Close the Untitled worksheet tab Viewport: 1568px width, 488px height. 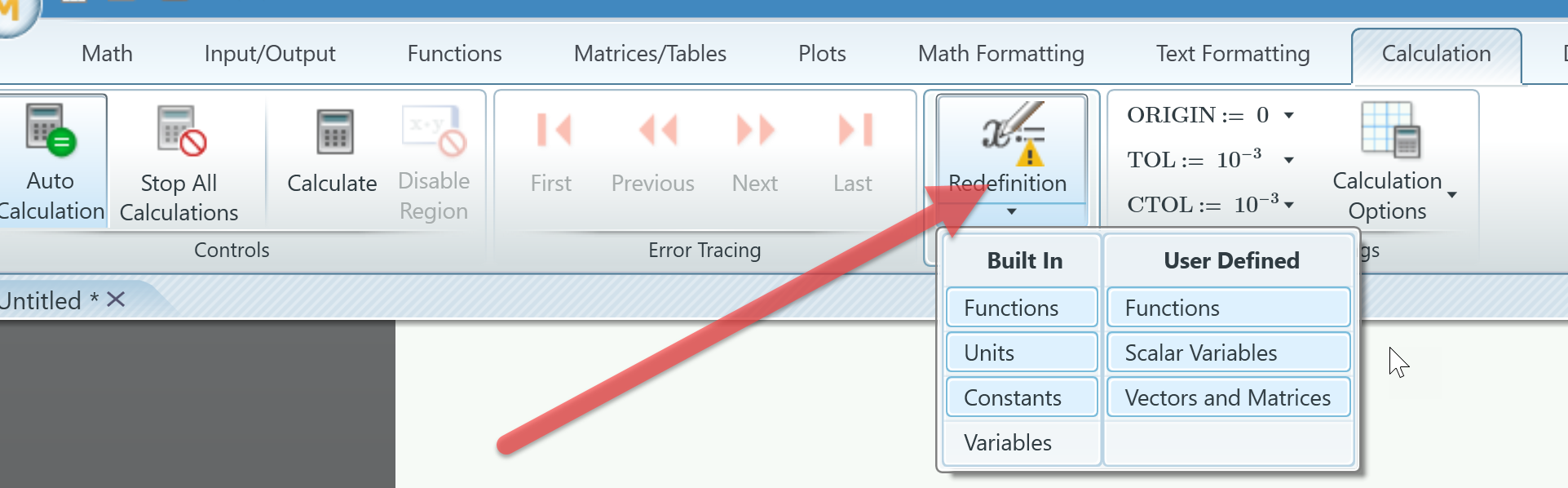pyautogui.click(x=114, y=299)
